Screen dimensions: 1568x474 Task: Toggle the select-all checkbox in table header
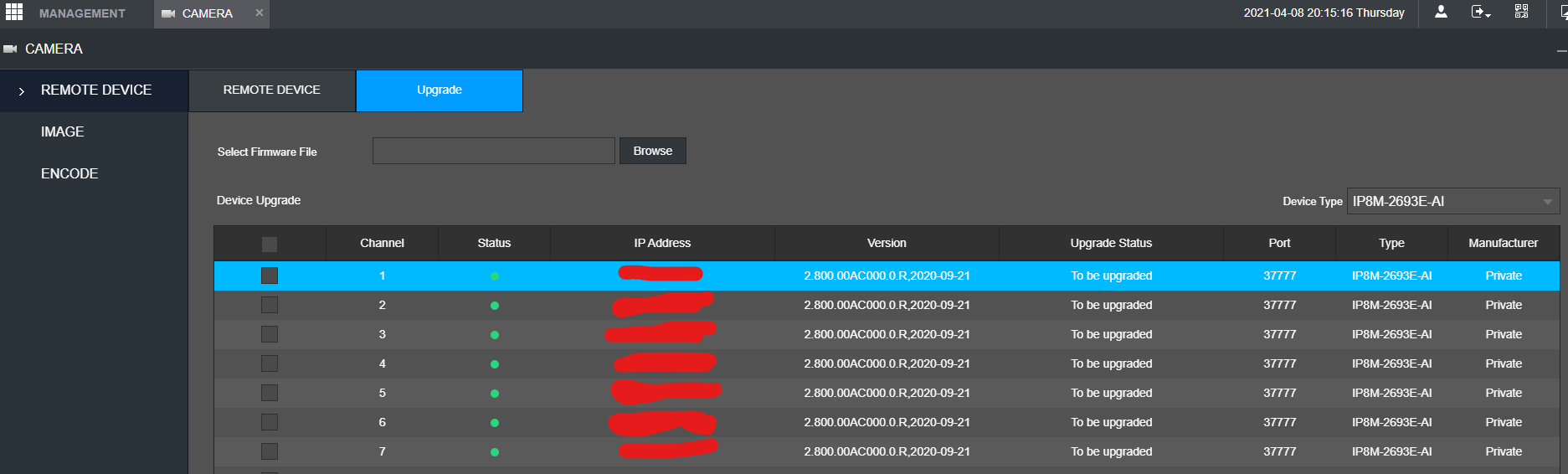(270, 245)
